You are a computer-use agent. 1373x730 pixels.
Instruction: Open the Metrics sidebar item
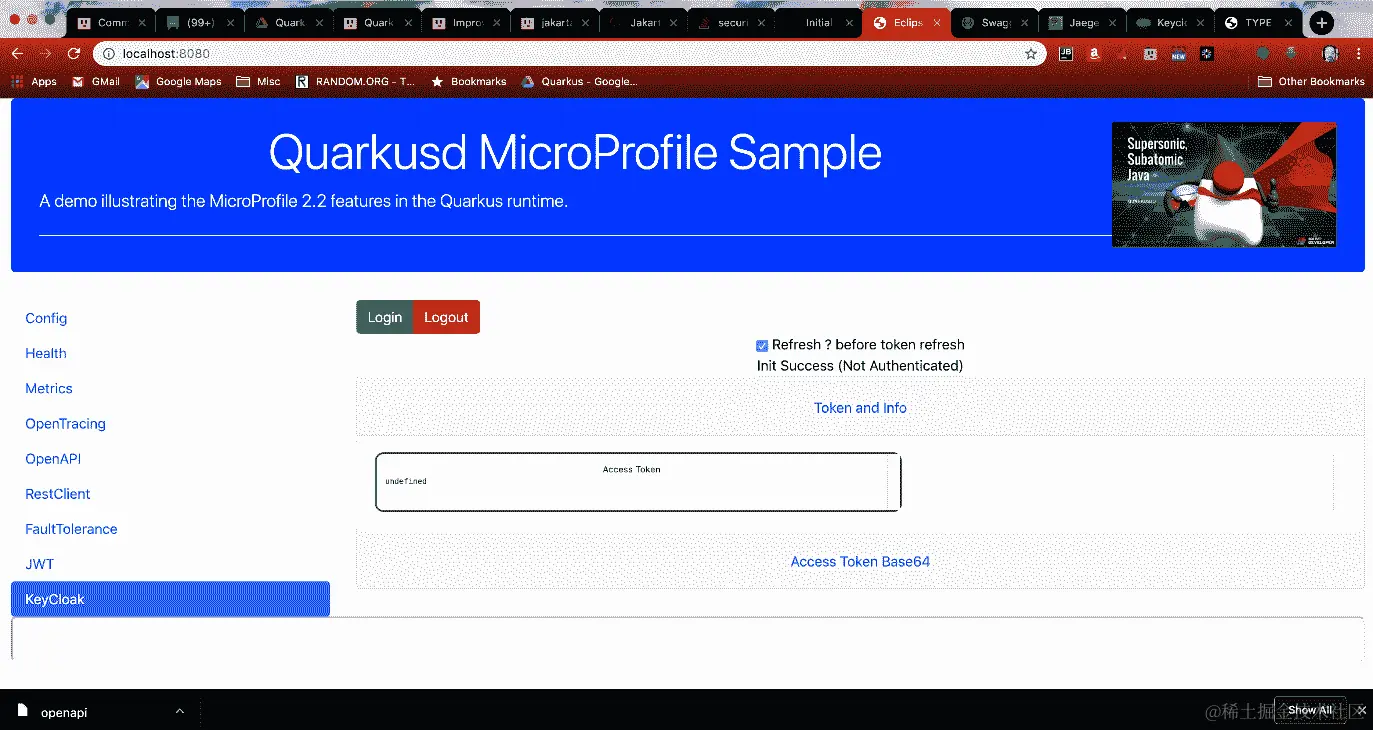click(x=49, y=388)
